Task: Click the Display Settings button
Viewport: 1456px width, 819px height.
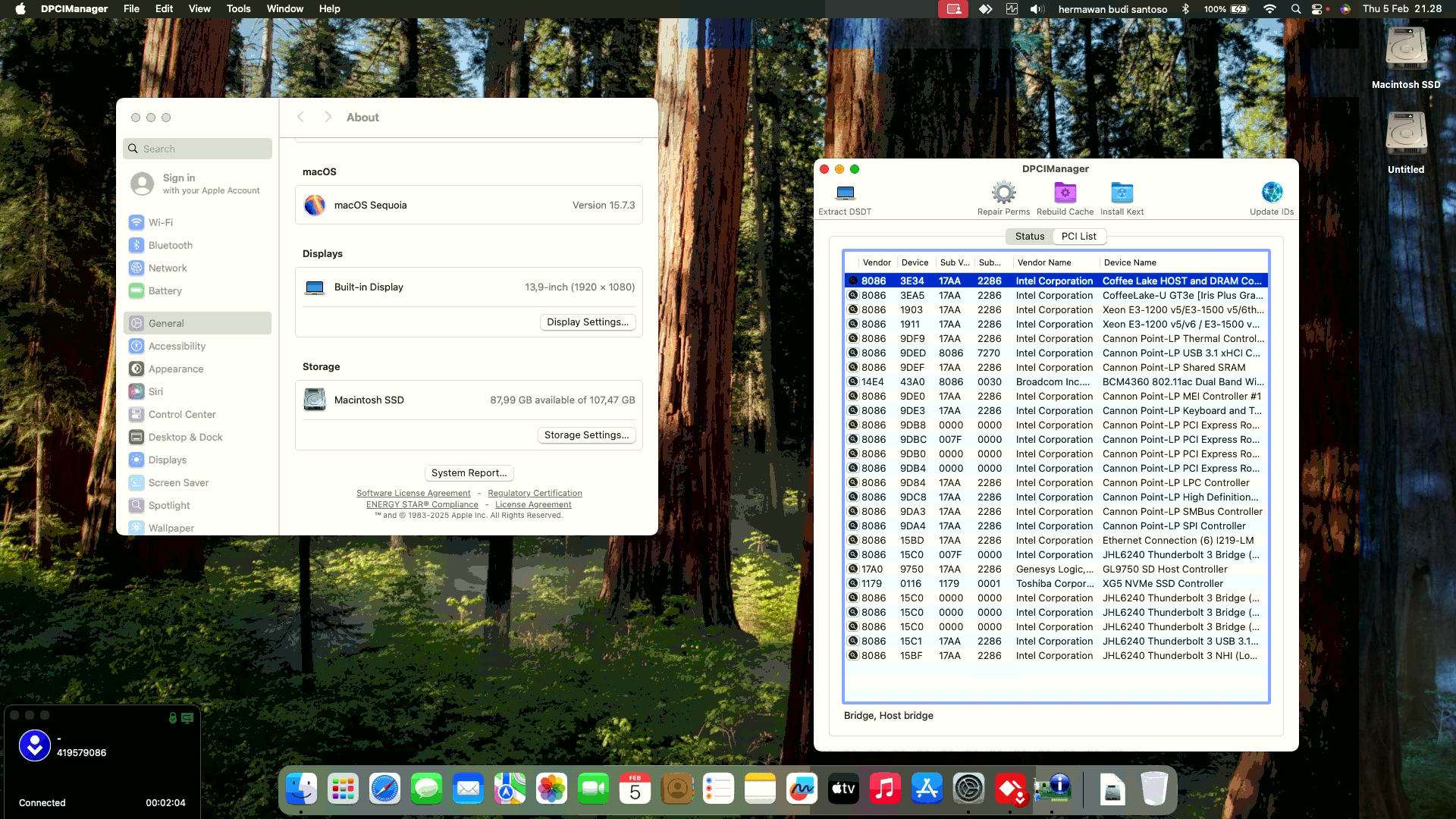Action: [588, 322]
